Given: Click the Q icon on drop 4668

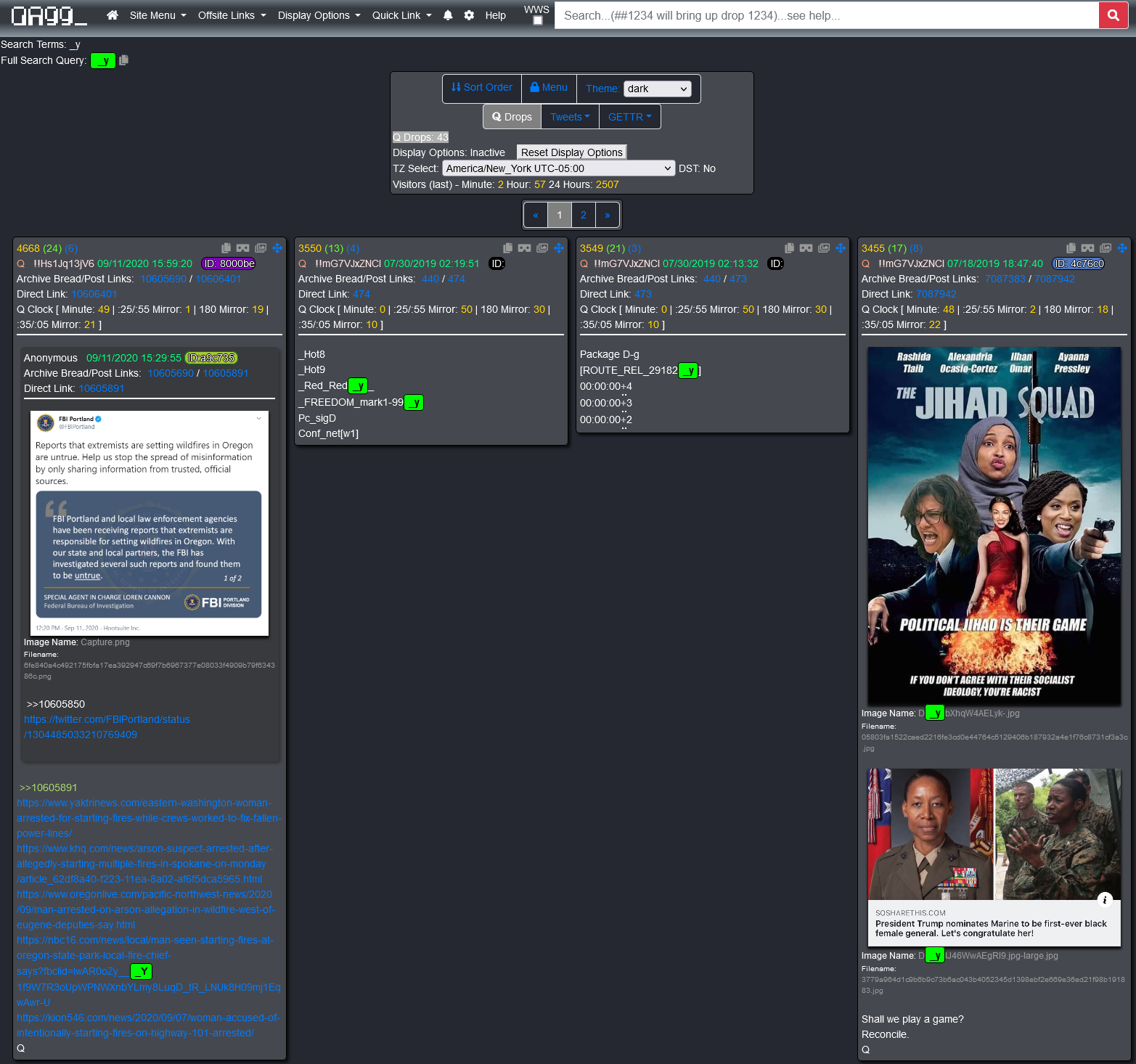Looking at the screenshot, I should tap(21, 264).
